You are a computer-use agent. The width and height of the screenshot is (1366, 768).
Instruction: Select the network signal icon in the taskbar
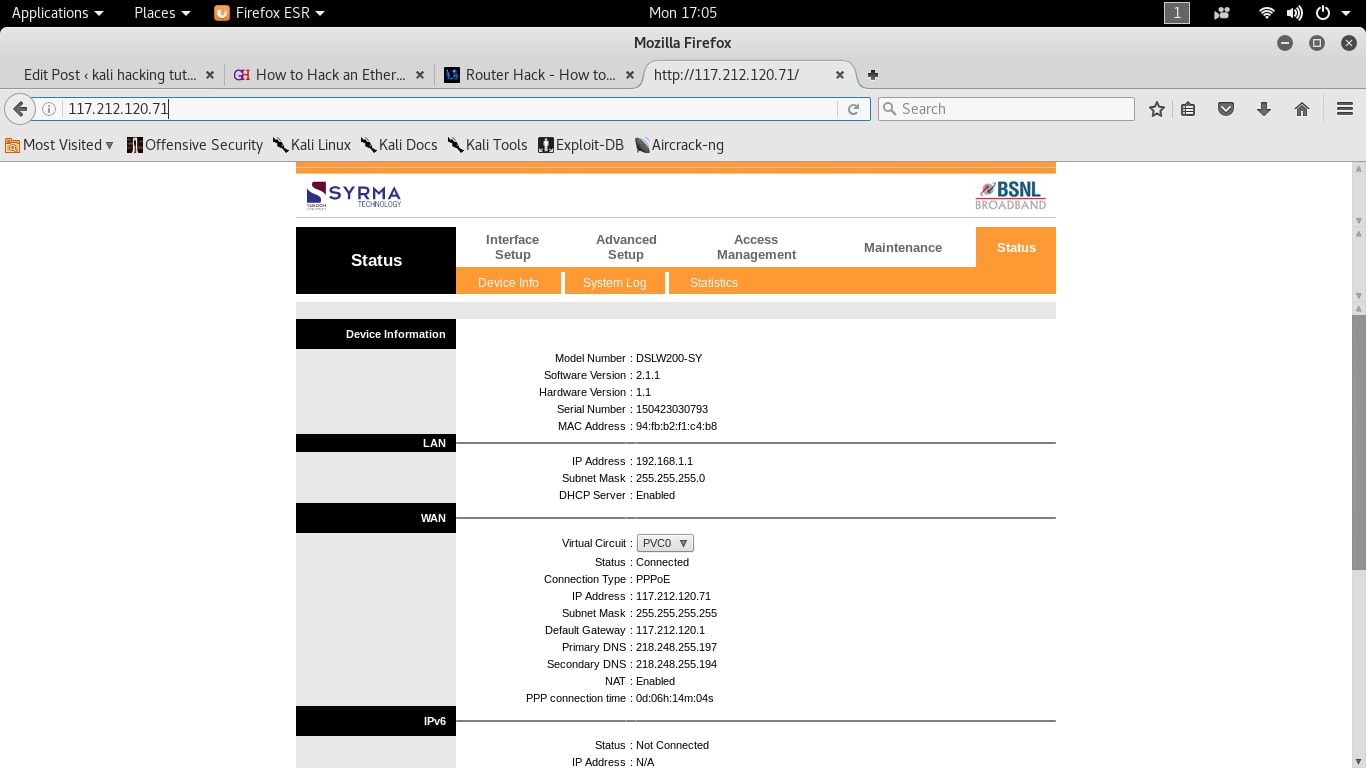coord(1266,13)
